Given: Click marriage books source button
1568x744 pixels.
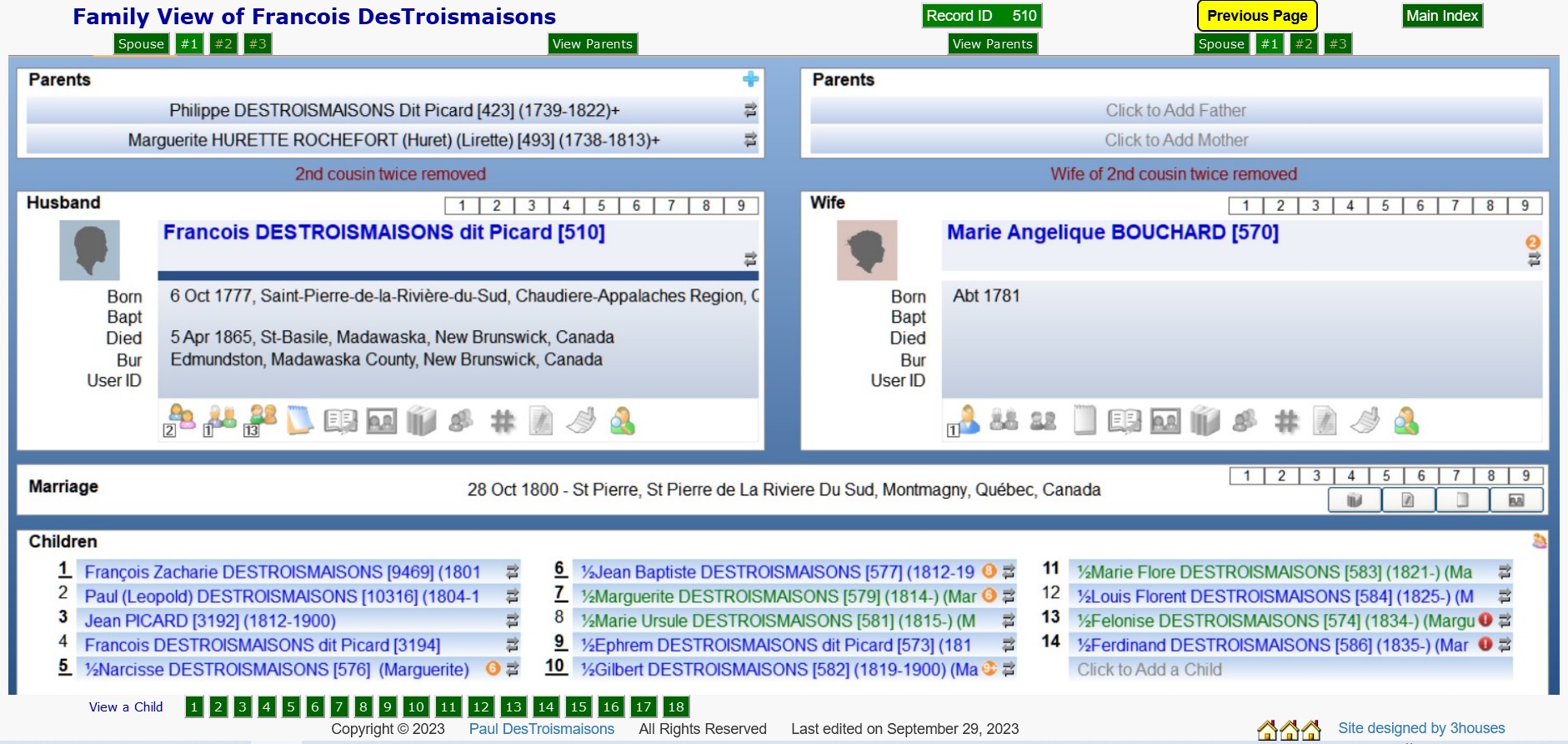Looking at the screenshot, I should pos(1355,500).
